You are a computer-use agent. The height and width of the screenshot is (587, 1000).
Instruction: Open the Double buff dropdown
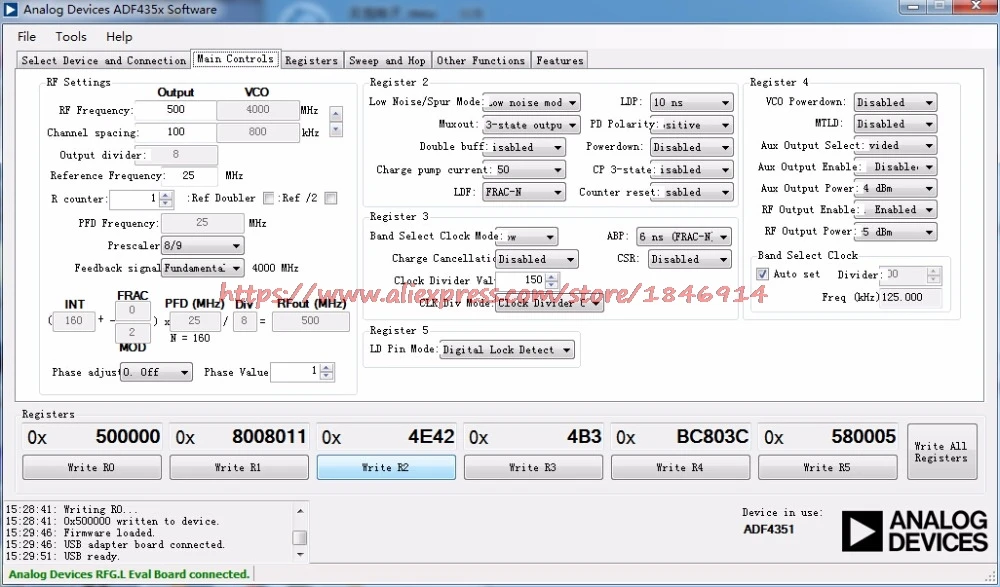point(524,147)
